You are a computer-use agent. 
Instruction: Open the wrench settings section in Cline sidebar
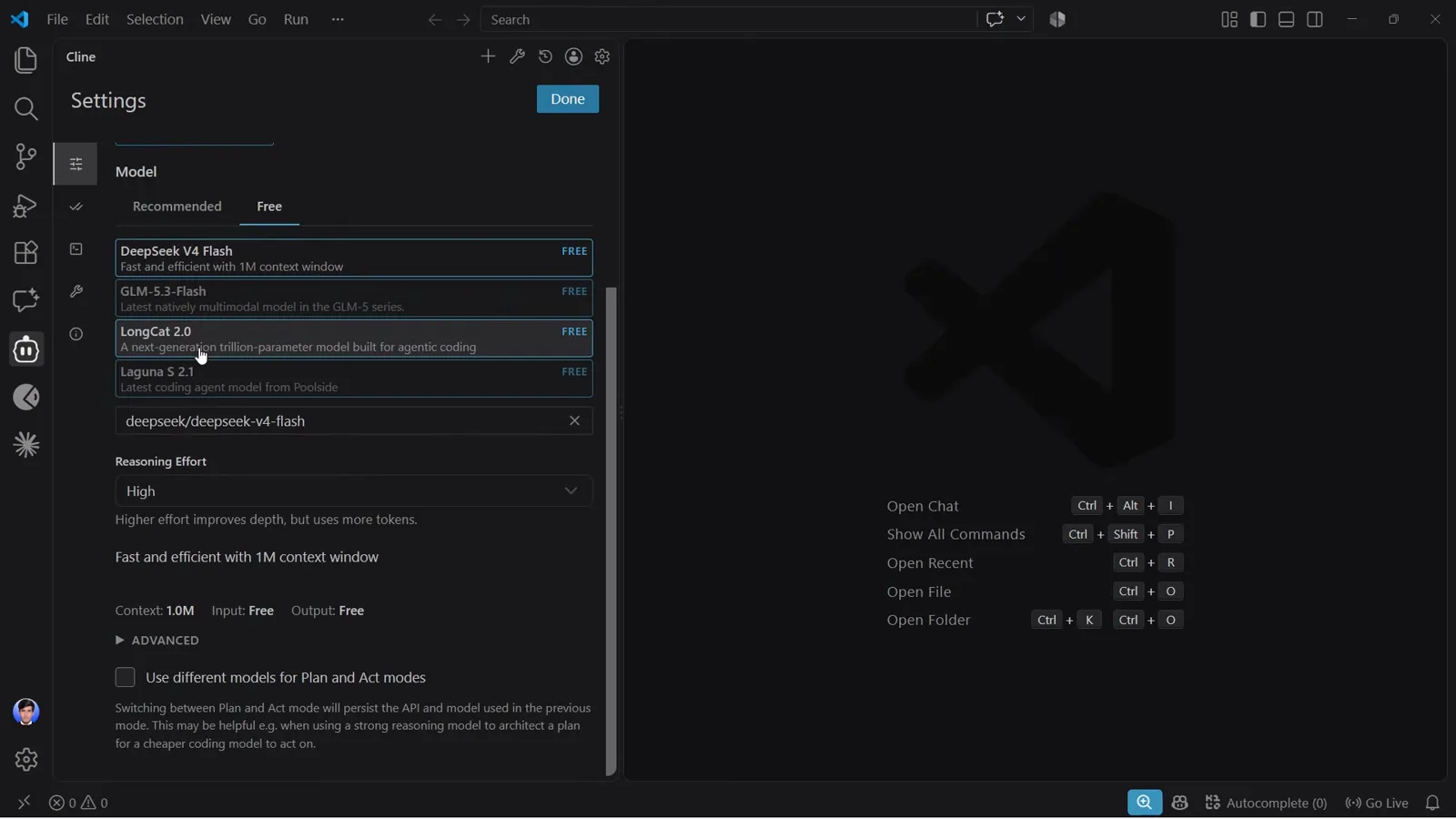tap(76, 292)
